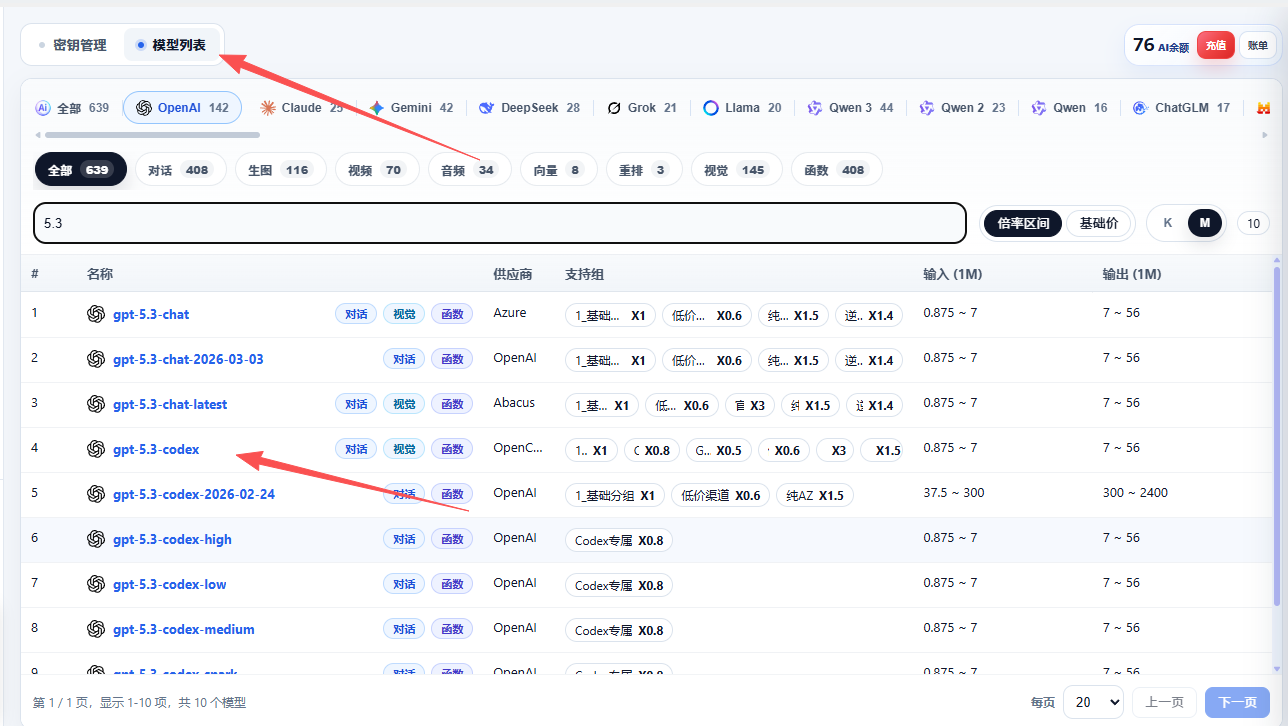Click the DeepSeek whale icon

tap(487, 108)
